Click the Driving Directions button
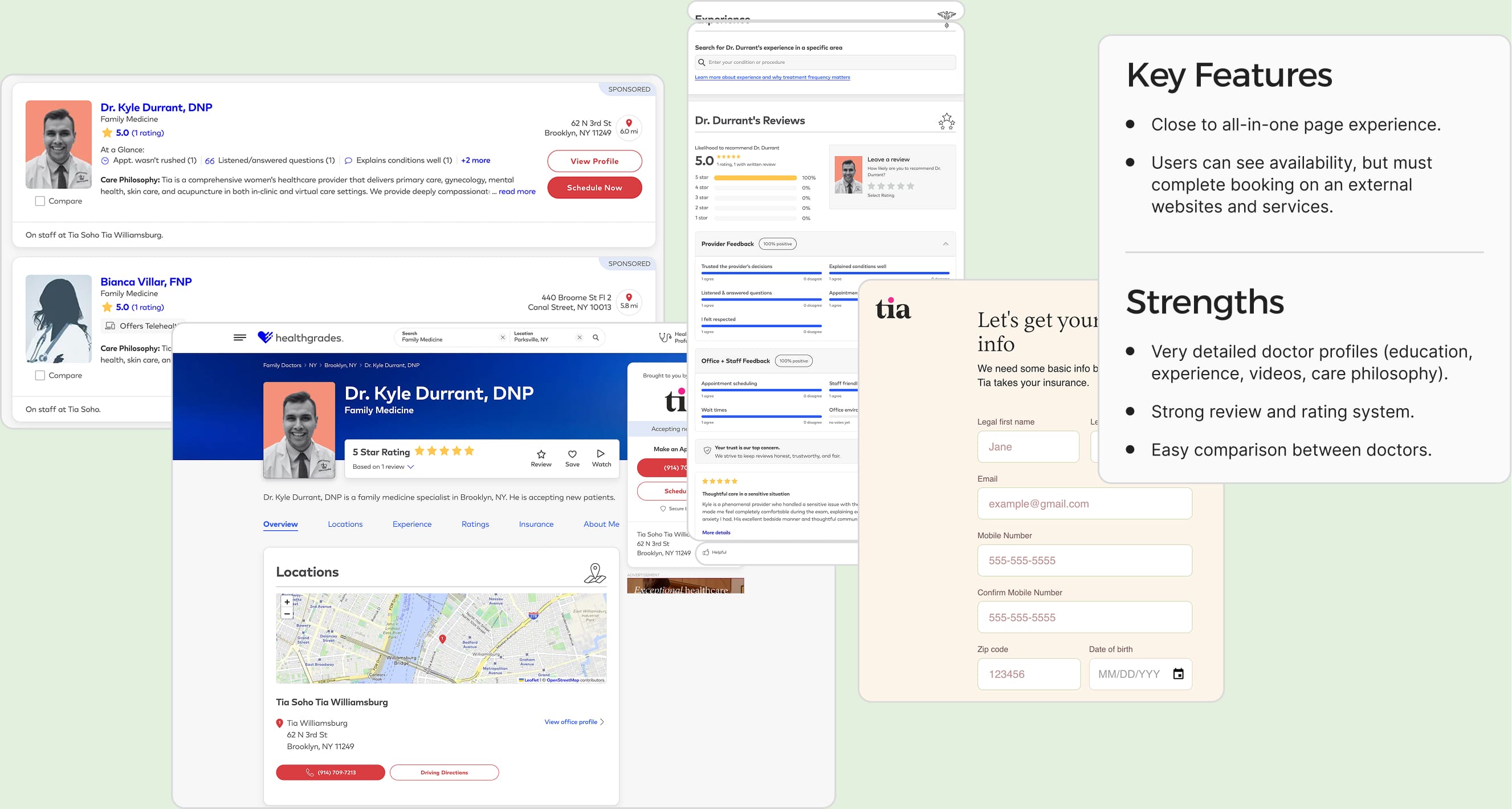1512x809 pixels. (444, 773)
